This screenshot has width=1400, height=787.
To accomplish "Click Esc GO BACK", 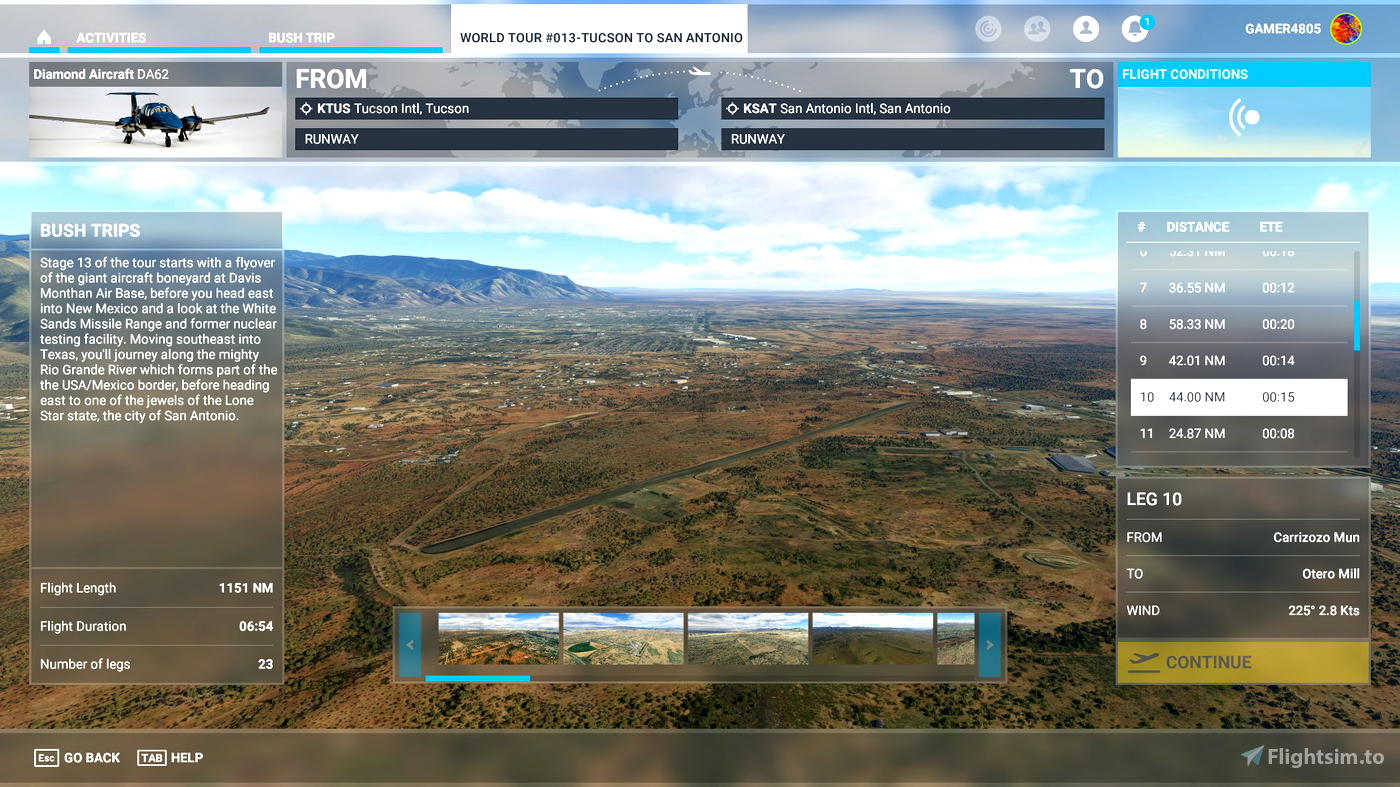I will point(77,758).
